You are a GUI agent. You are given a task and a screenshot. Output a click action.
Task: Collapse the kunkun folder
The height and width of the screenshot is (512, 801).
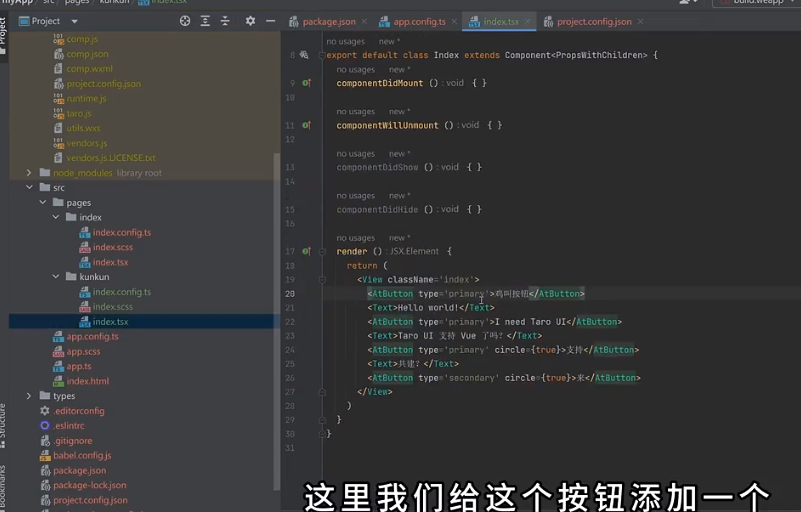point(56,276)
